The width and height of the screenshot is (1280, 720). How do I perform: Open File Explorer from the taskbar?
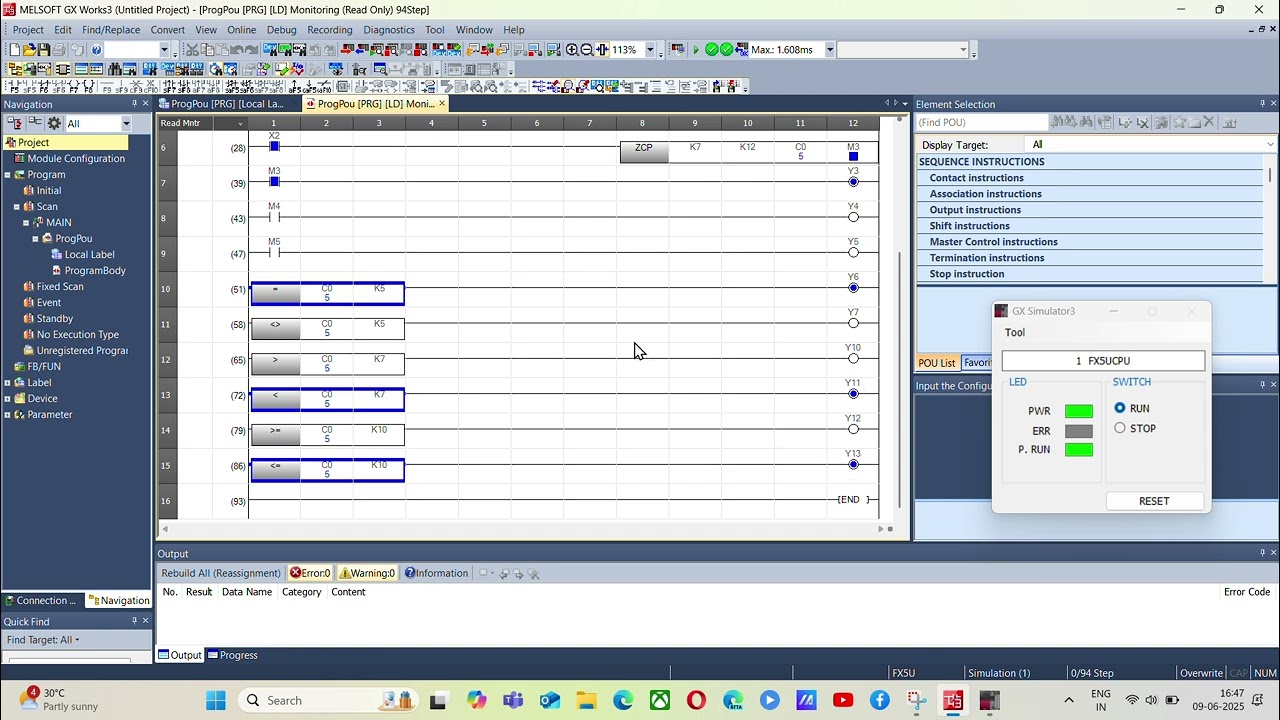point(586,700)
